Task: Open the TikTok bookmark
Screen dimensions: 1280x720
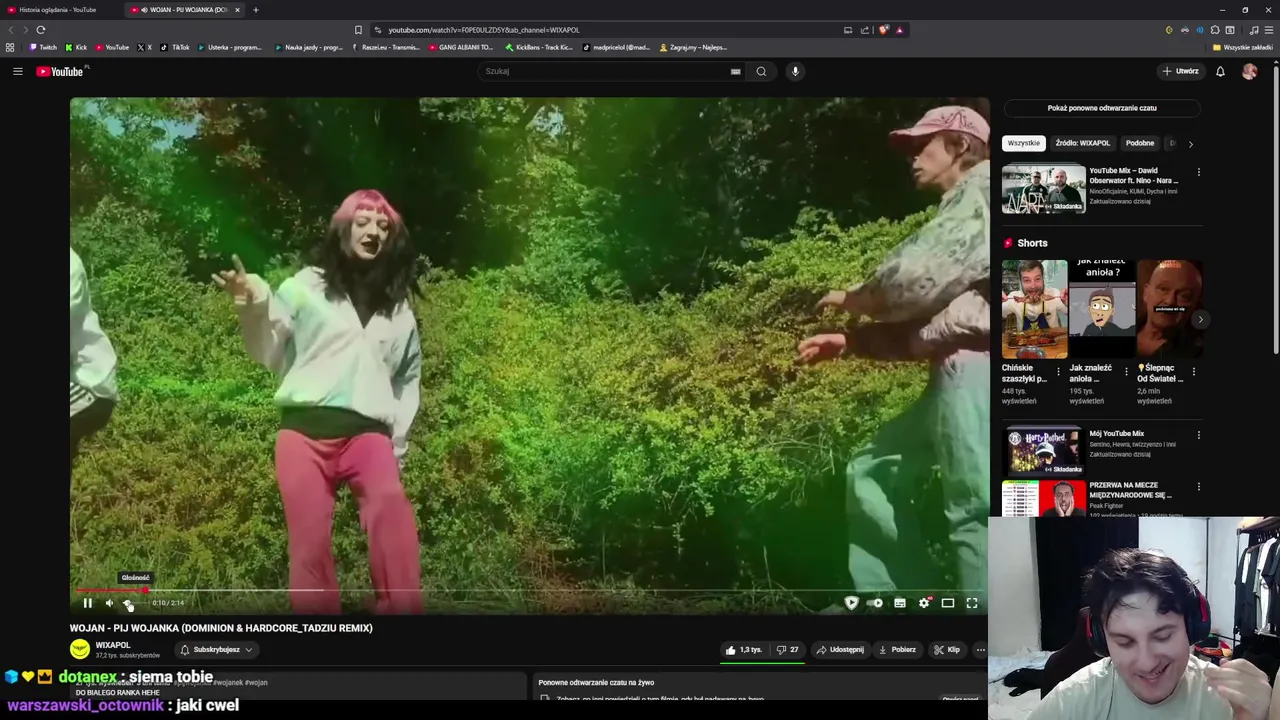Action: [x=175, y=47]
